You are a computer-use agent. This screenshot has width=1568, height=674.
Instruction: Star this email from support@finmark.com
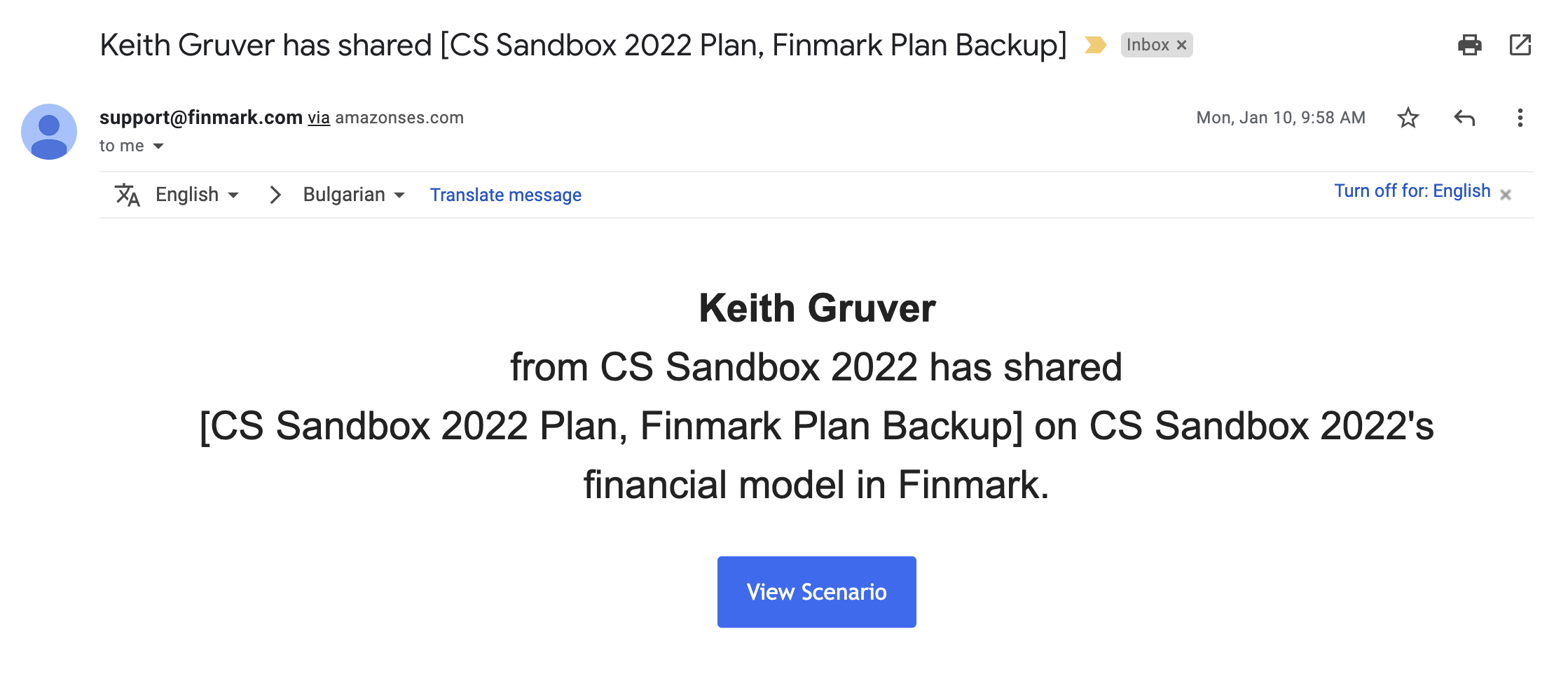pos(1408,118)
